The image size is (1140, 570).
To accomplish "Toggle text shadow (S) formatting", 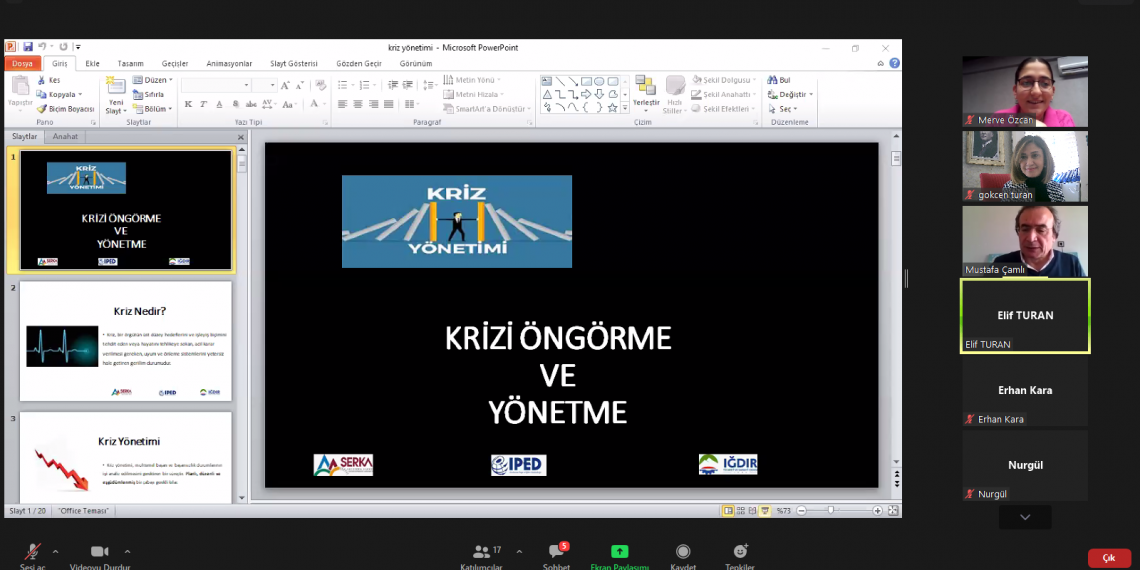I will click(236, 105).
